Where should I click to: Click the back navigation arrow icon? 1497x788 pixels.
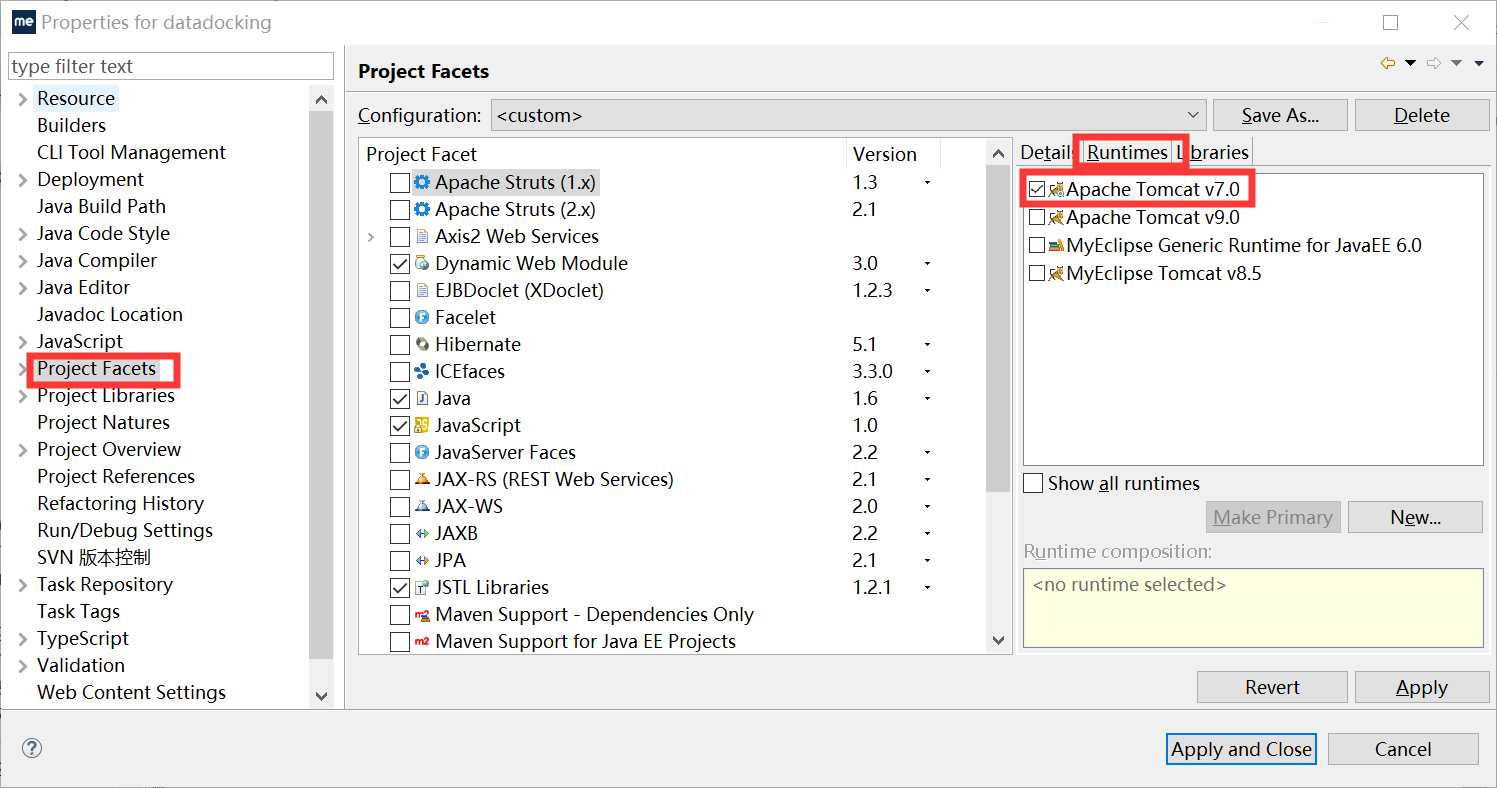[x=1388, y=63]
